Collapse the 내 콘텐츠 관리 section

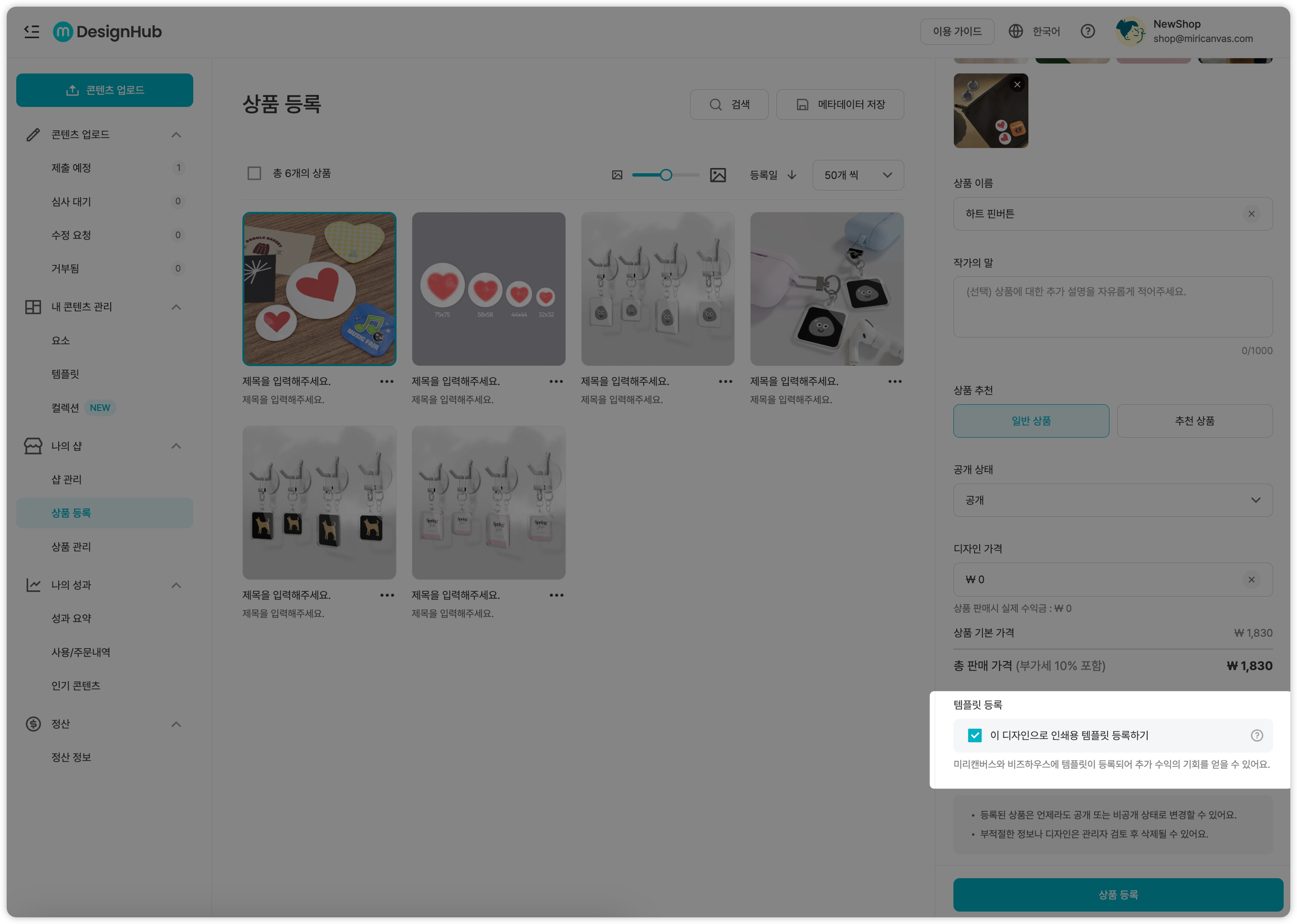[176, 307]
